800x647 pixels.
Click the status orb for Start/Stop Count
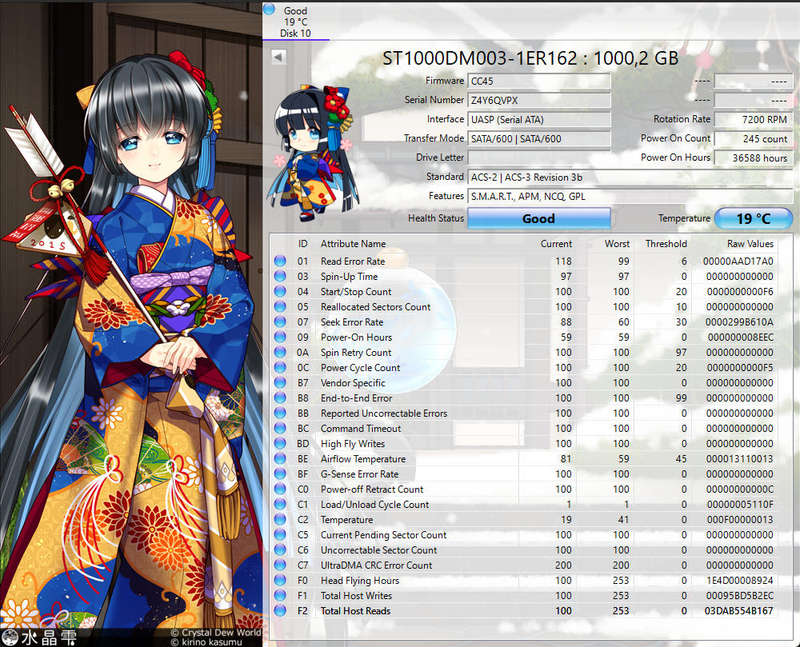tap(280, 291)
